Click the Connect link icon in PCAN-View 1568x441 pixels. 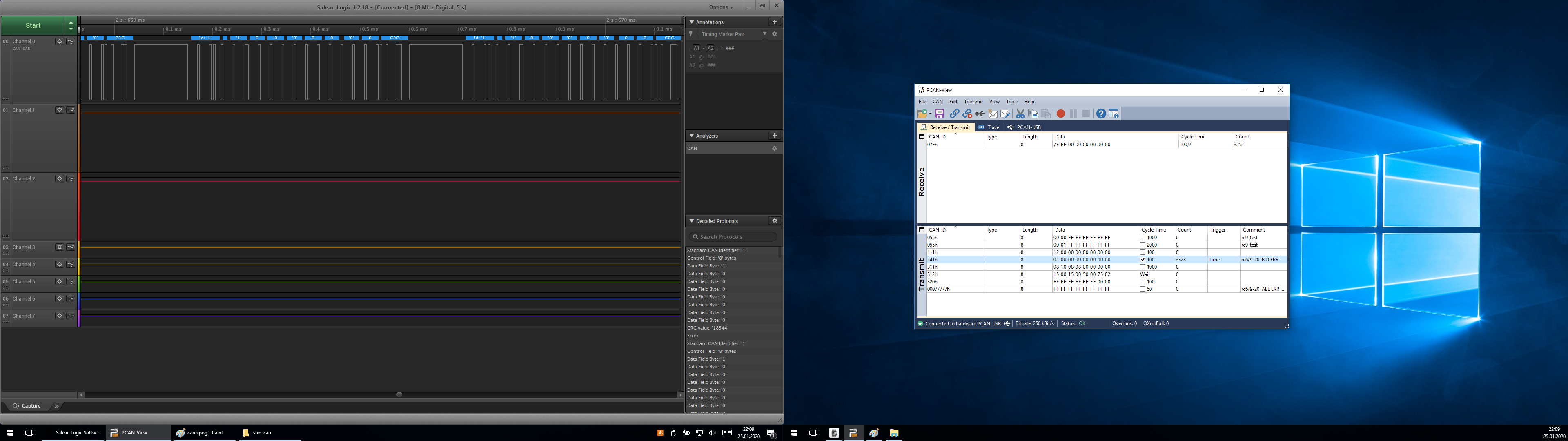pos(954,114)
